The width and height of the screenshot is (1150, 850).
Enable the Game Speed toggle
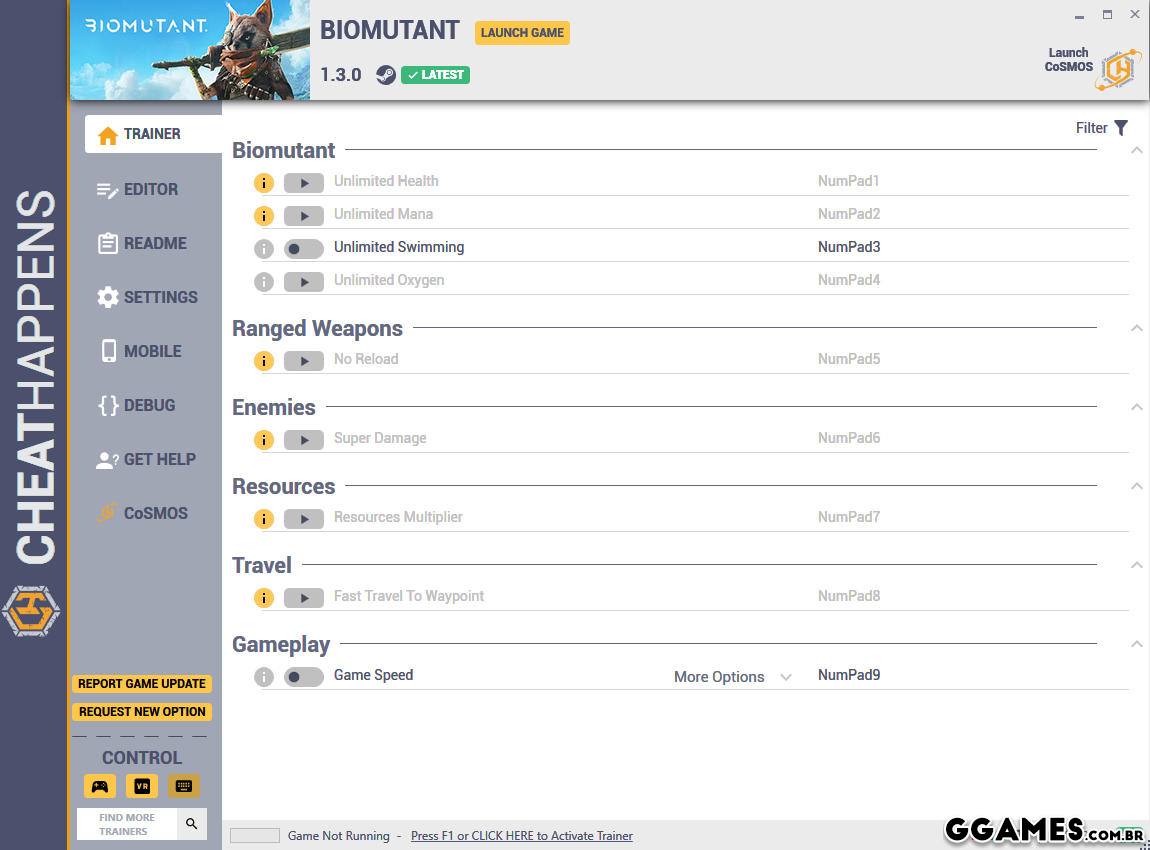303,677
